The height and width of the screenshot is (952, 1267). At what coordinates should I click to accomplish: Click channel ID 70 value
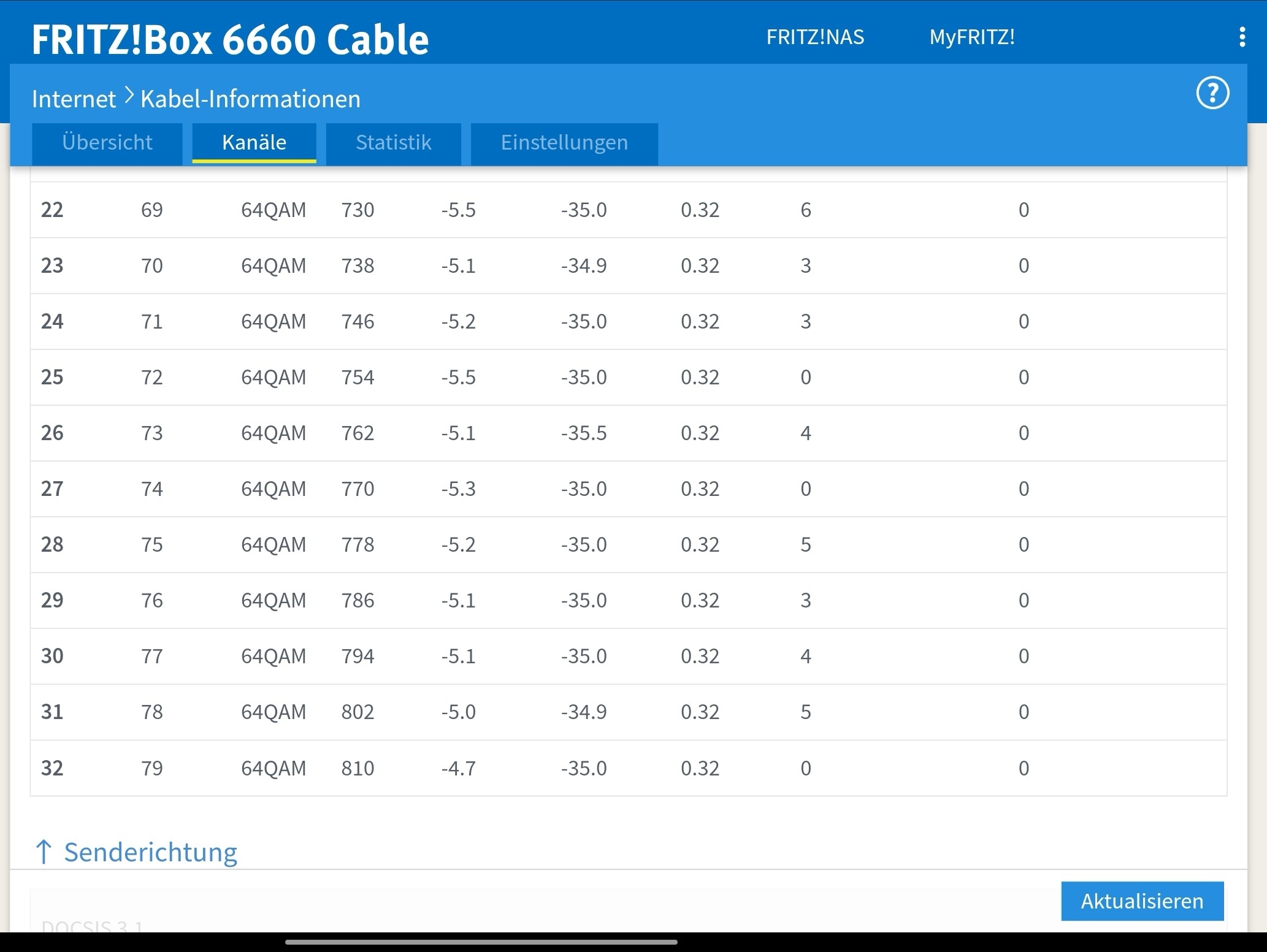[x=152, y=265]
